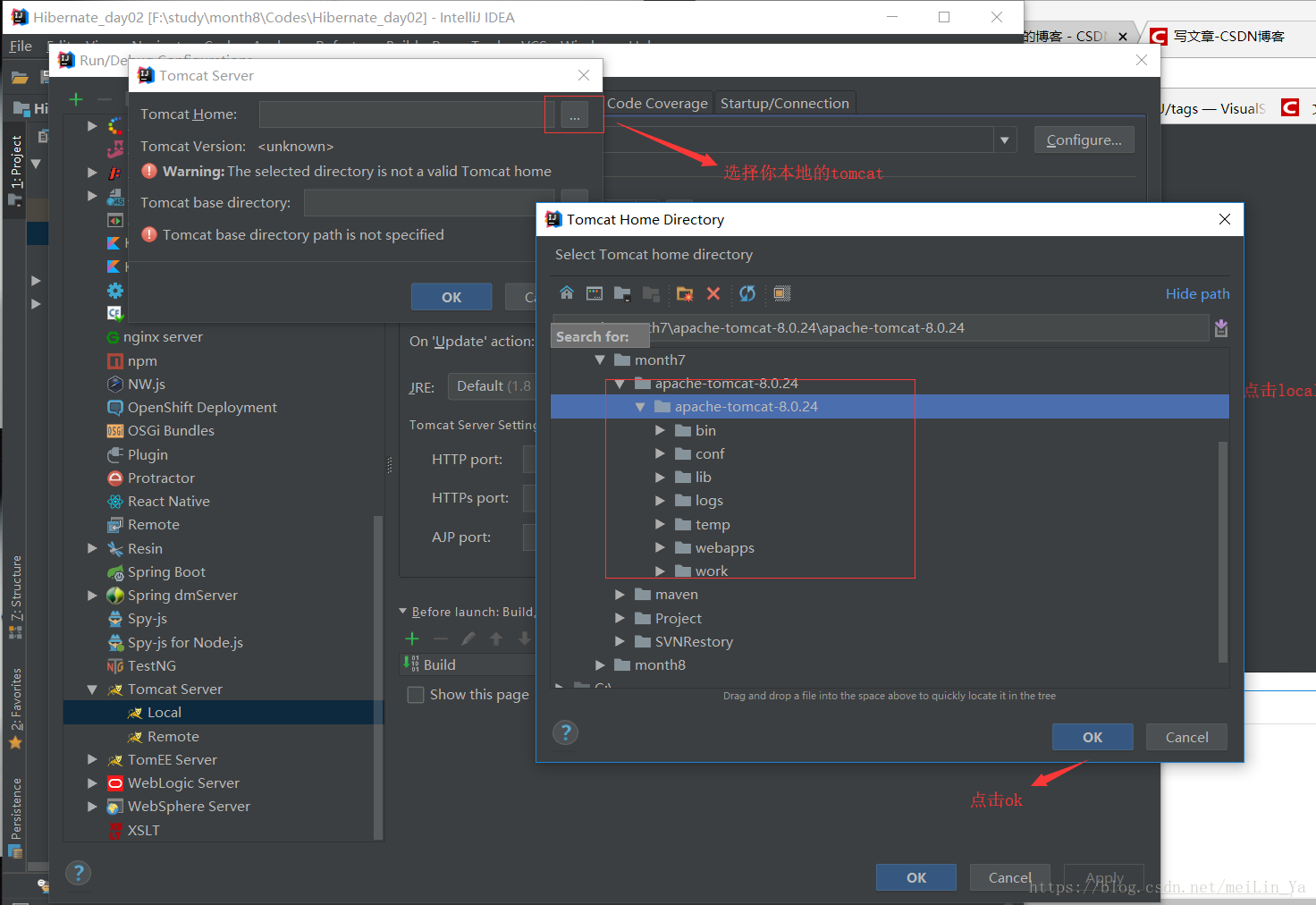
Task: Switch to the Code Coverage tab
Action: pyautogui.click(x=657, y=104)
